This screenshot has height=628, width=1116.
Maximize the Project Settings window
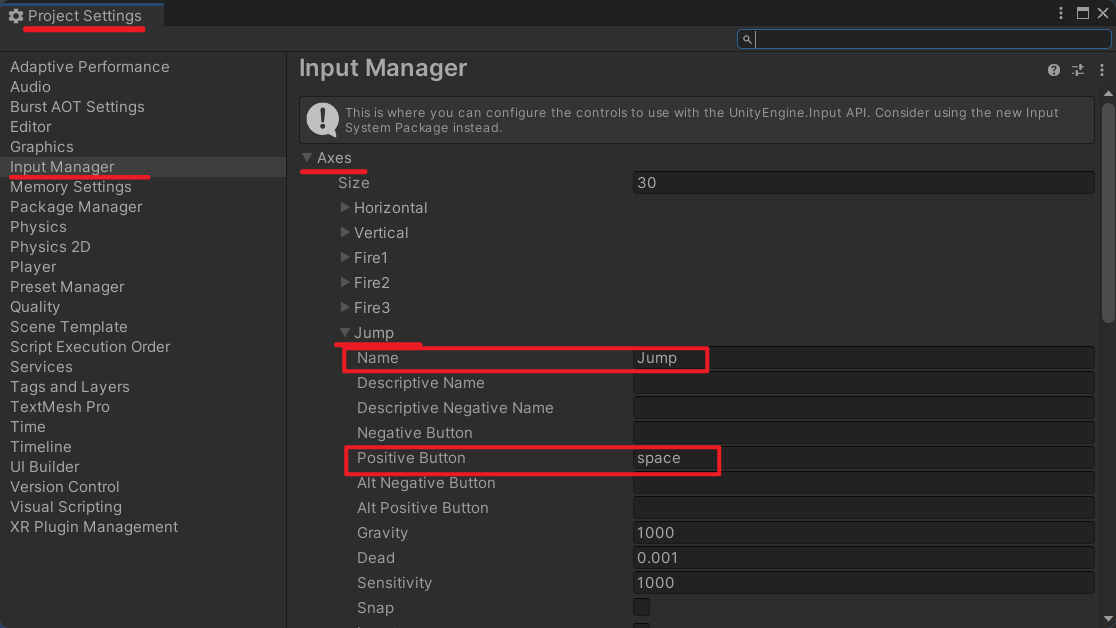click(x=1082, y=13)
